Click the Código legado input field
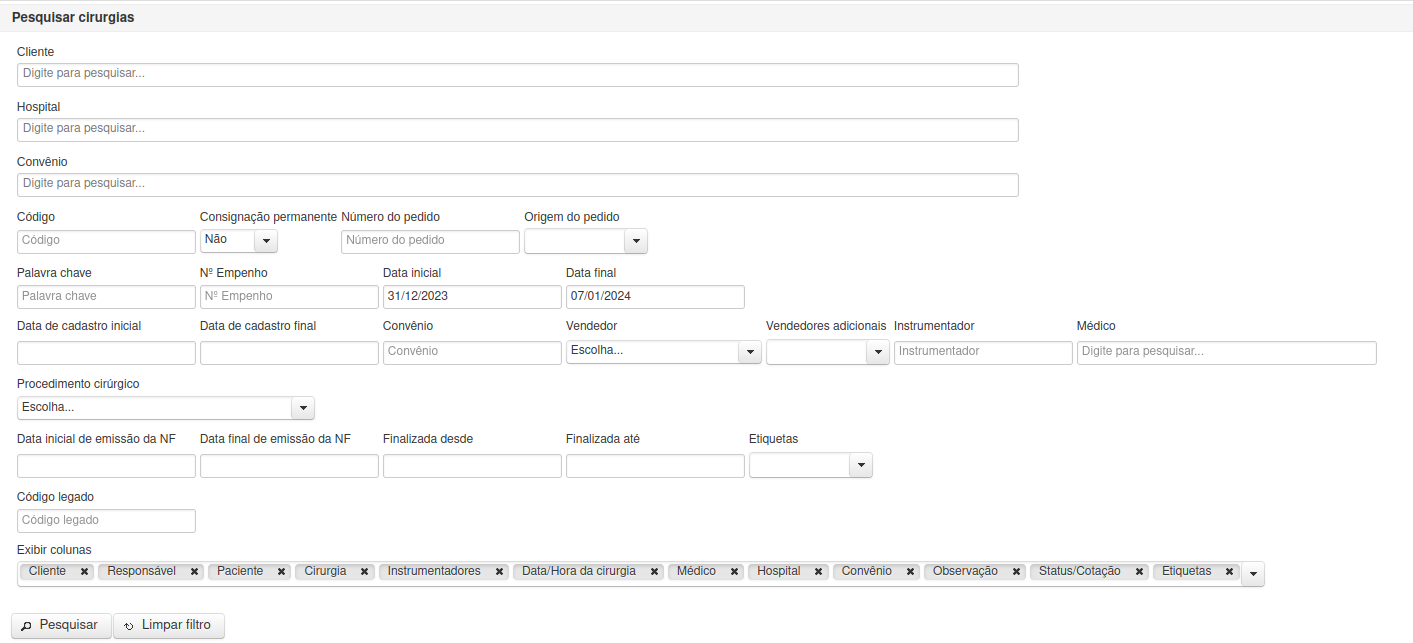The width and height of the screenshot is (1413, 643). tap(106, 521)
